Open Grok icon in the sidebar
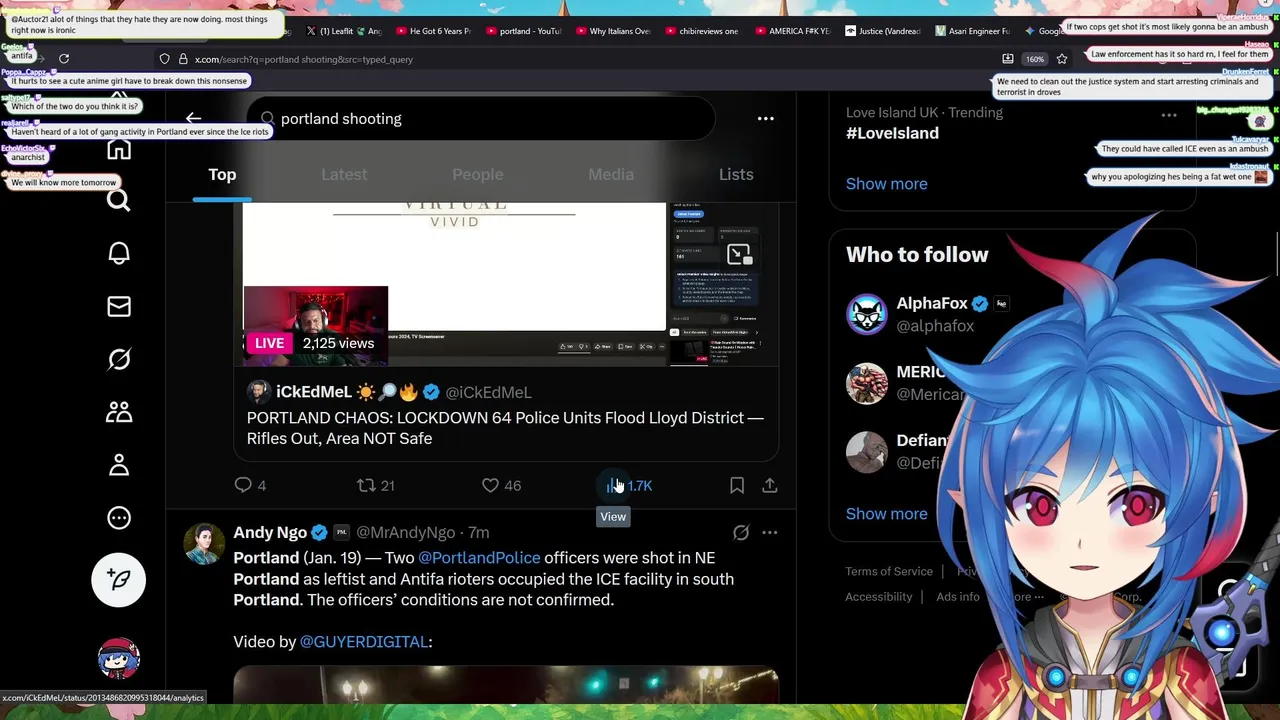The height and width of the screenshot is (720, 1280). coord(119,359)
